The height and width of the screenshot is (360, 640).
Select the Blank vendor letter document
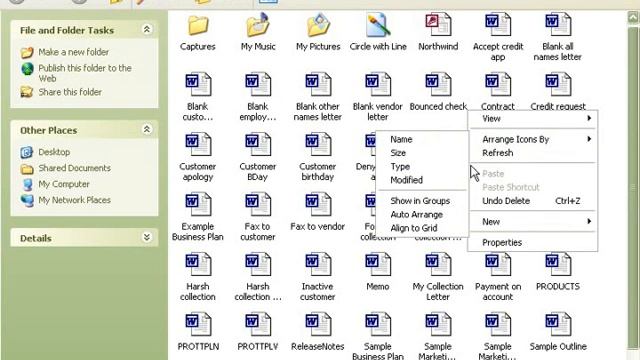[x=378, y=84]
